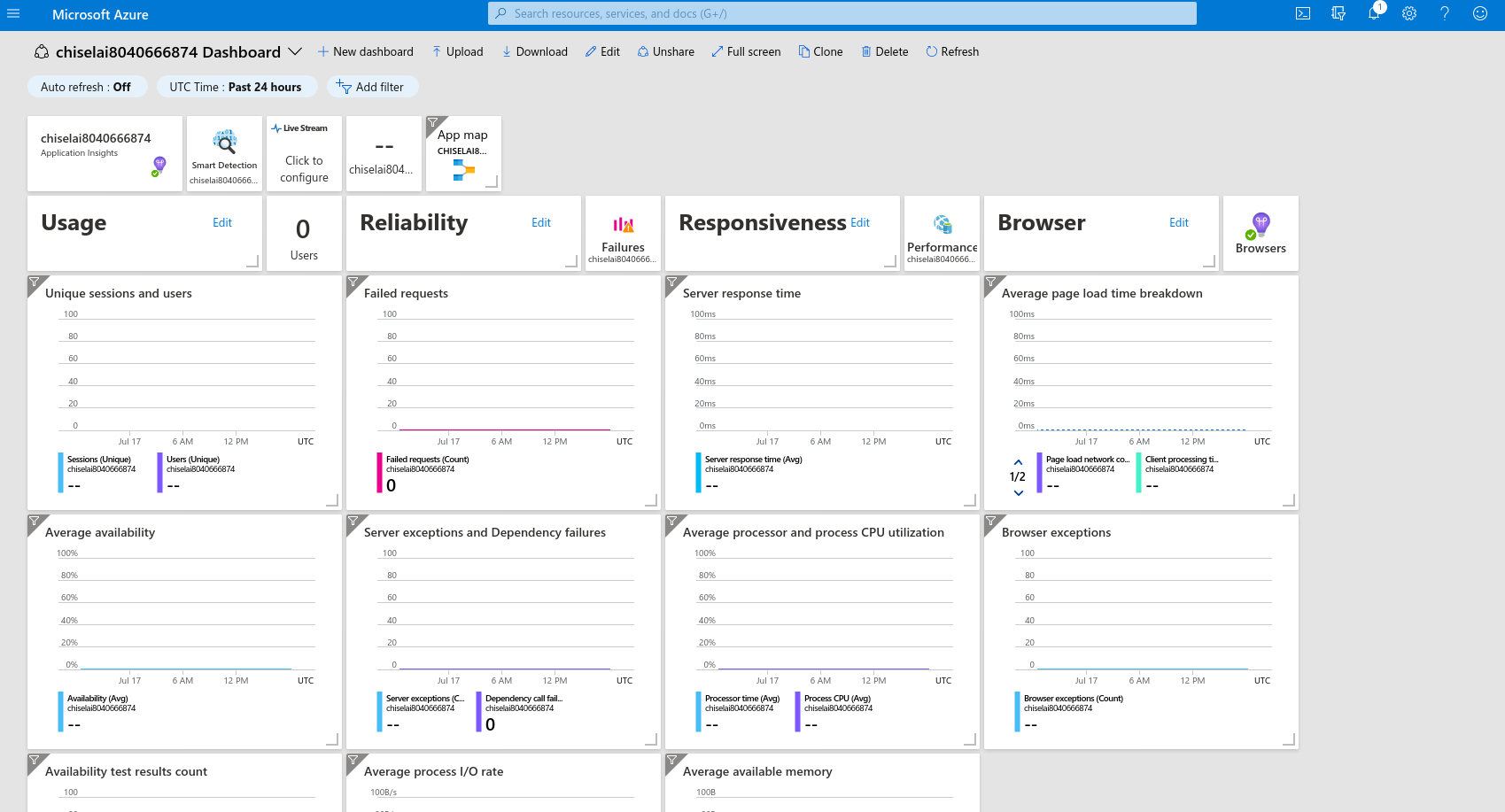
Task: Toggle the Auto refresh Off setting
Action: click(x=85, y=87)
